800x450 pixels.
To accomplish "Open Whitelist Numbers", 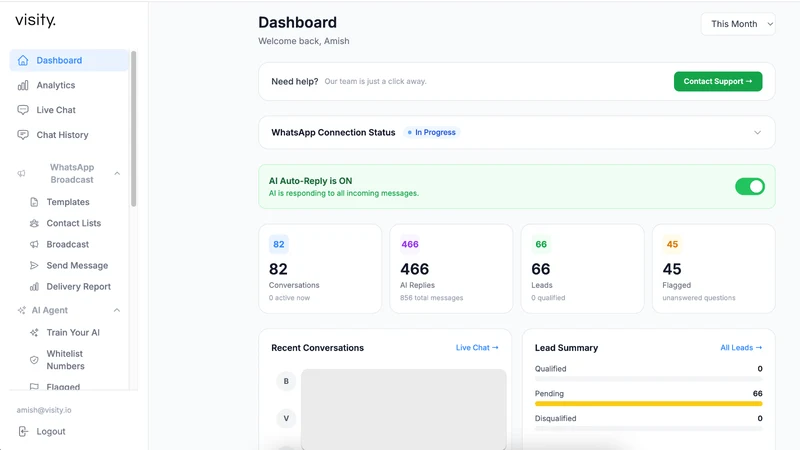I will pos(65,360).
